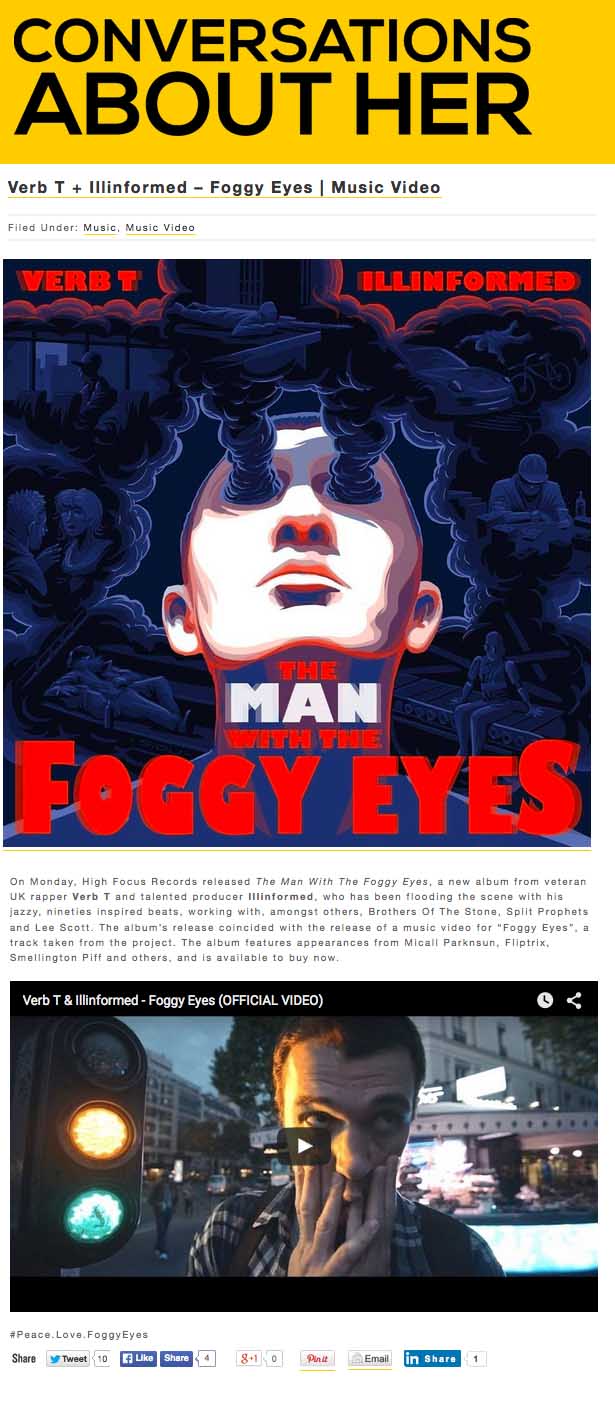Click the Facebook share count bubble
The height and width of the screenshot is (1409, 615).
pos(205,1359)
